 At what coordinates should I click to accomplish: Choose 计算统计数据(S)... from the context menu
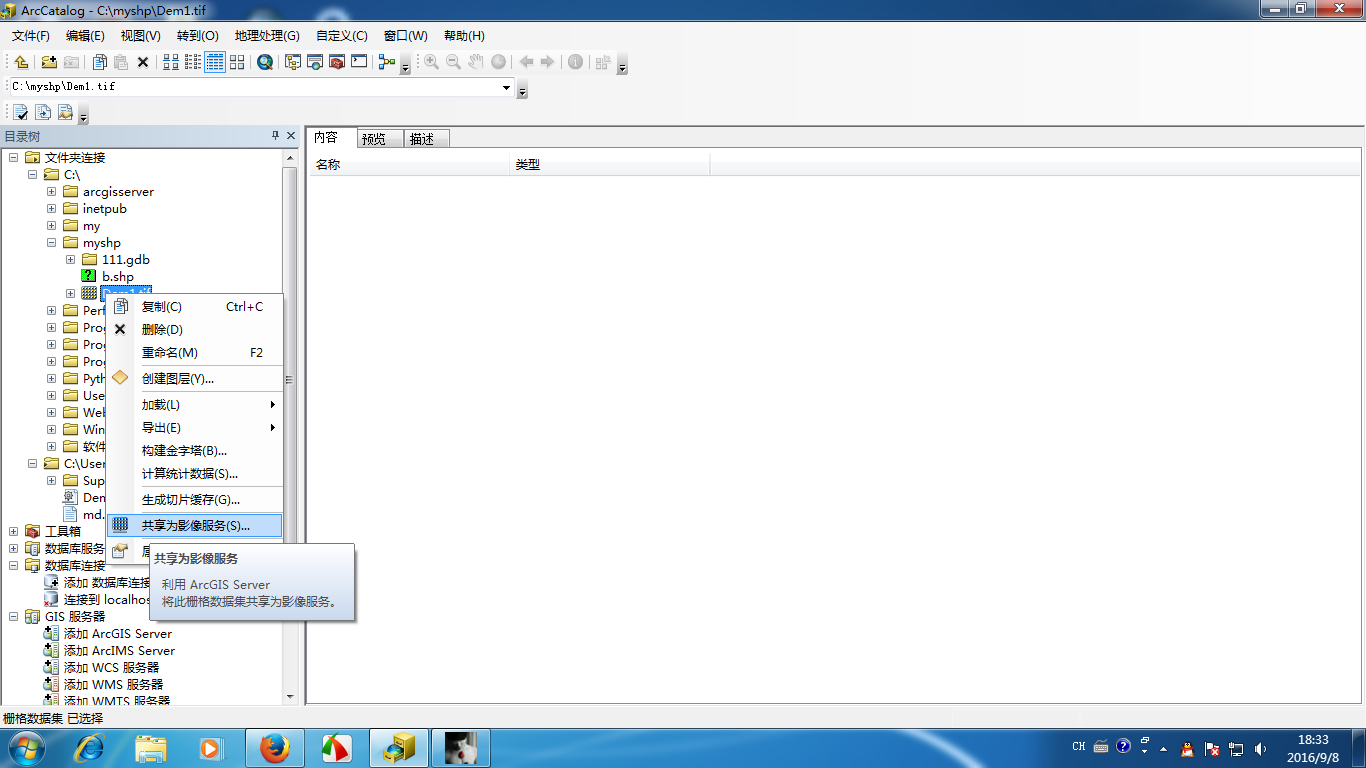click(x=195, y=474)
